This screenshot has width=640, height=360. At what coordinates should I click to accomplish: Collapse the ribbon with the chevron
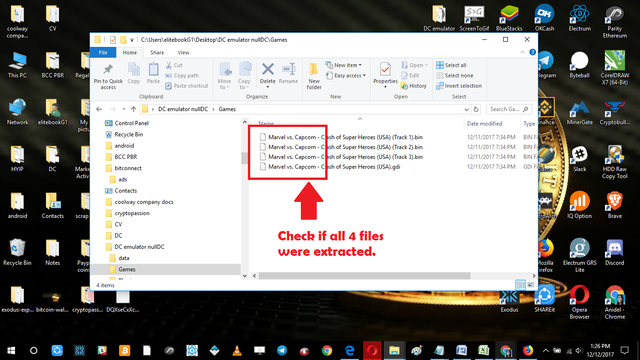[522, 52]
